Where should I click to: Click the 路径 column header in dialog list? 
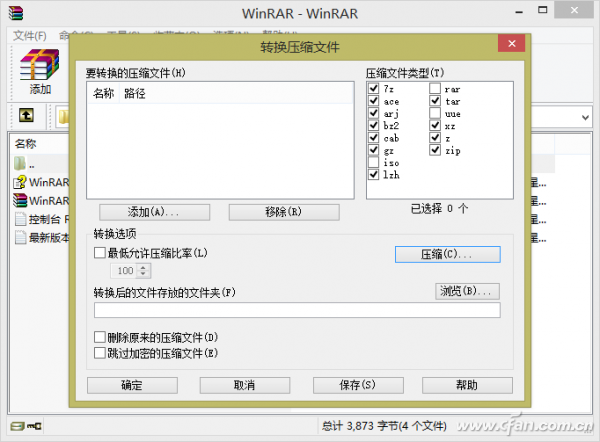(x=135, y=93)
